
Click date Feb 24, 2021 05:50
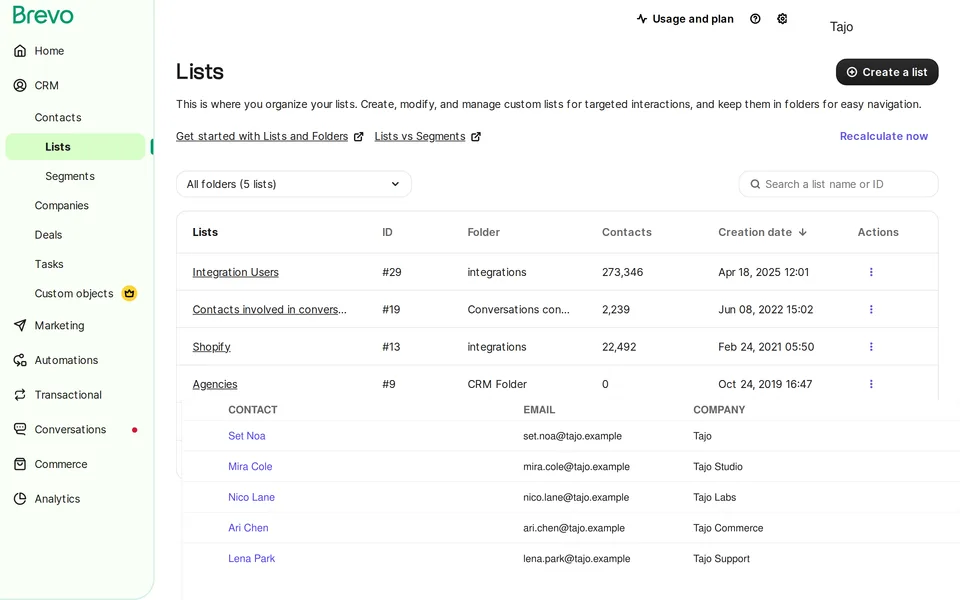[766, 347]
